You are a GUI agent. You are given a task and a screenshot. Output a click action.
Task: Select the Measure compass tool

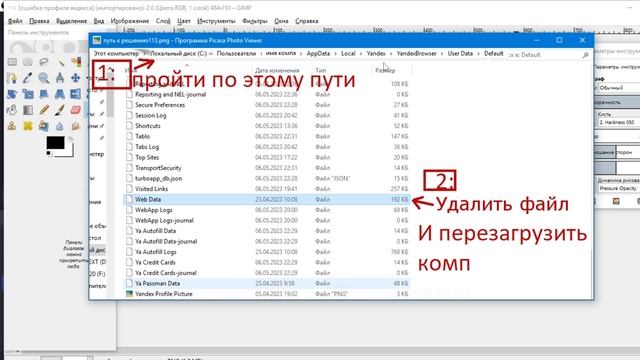(60, 78)
